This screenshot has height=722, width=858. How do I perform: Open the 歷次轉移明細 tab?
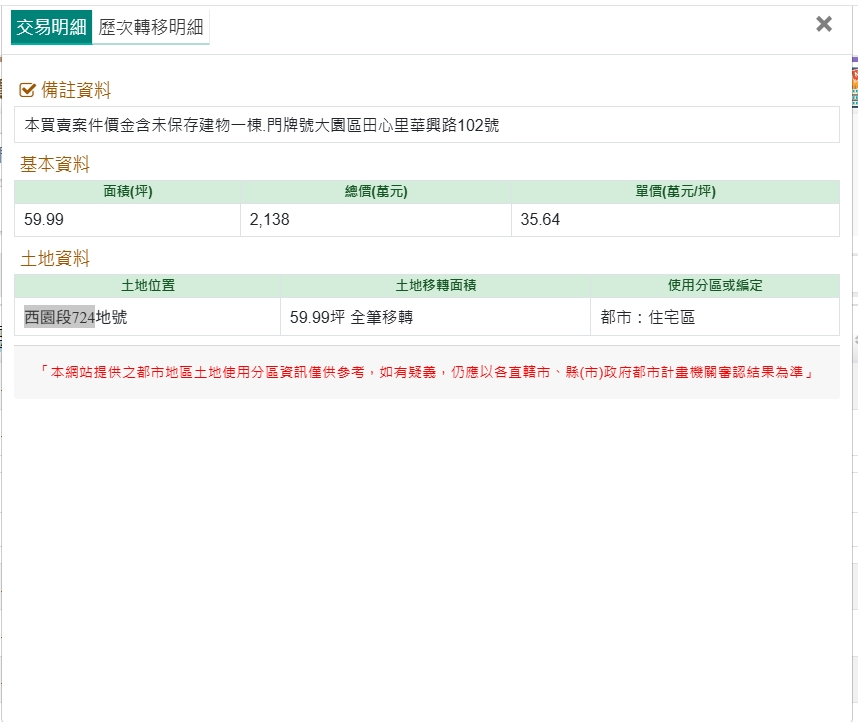pos(151,27)
